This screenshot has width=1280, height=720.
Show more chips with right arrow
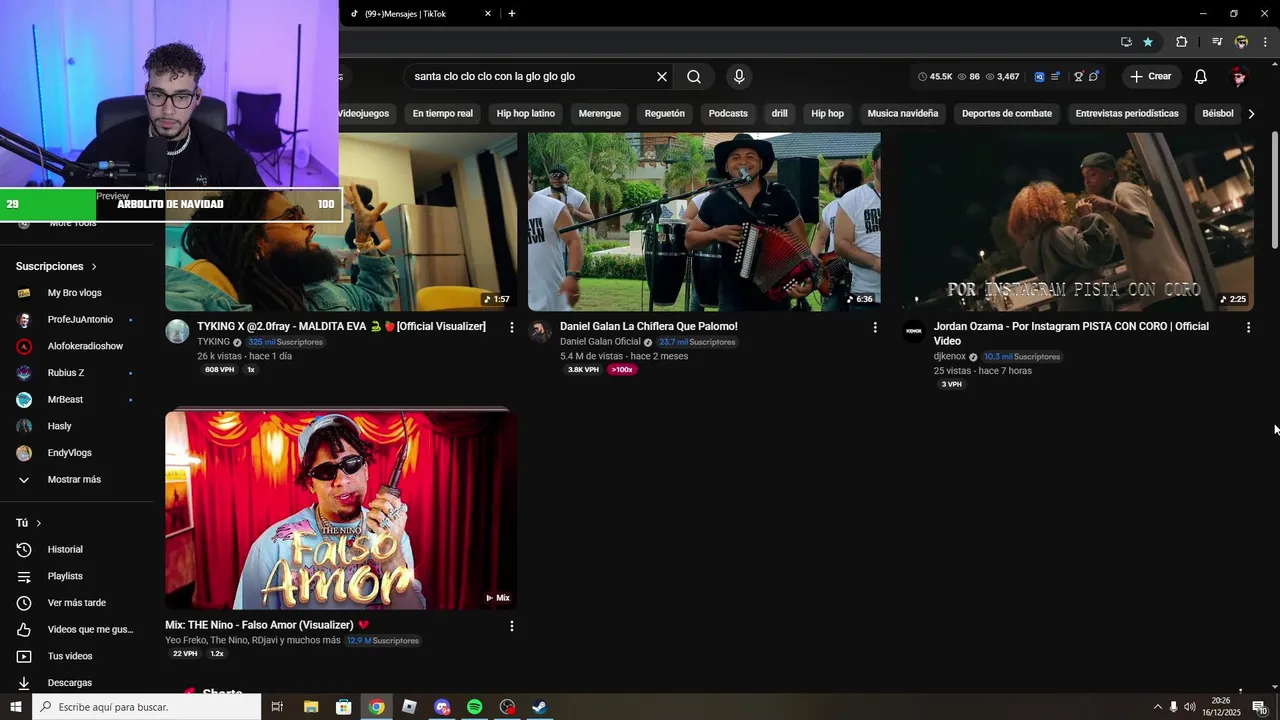pyautogui.click(x=1251, y=114)
